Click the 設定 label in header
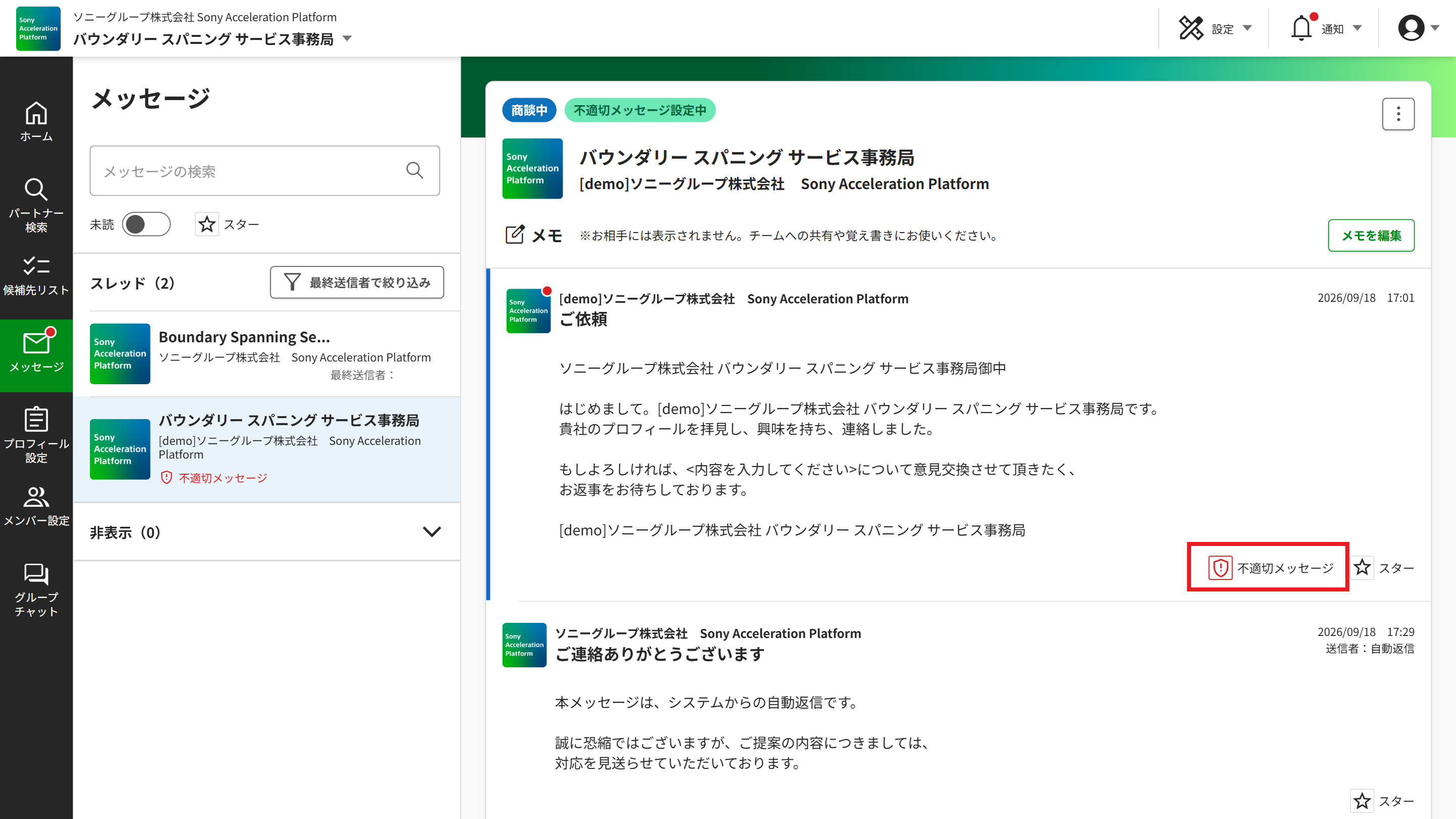This screenshot has width=1456, height=819. coord(1222,29)
